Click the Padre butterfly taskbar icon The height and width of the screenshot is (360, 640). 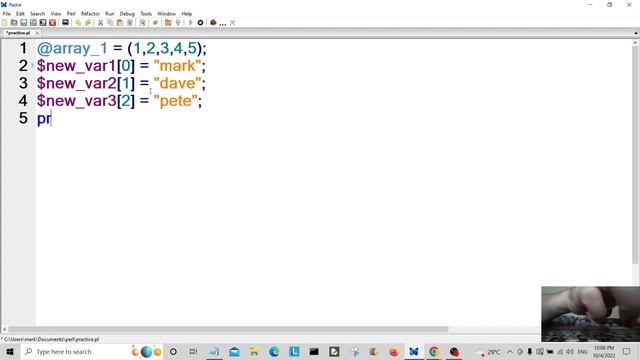[414, 351]
